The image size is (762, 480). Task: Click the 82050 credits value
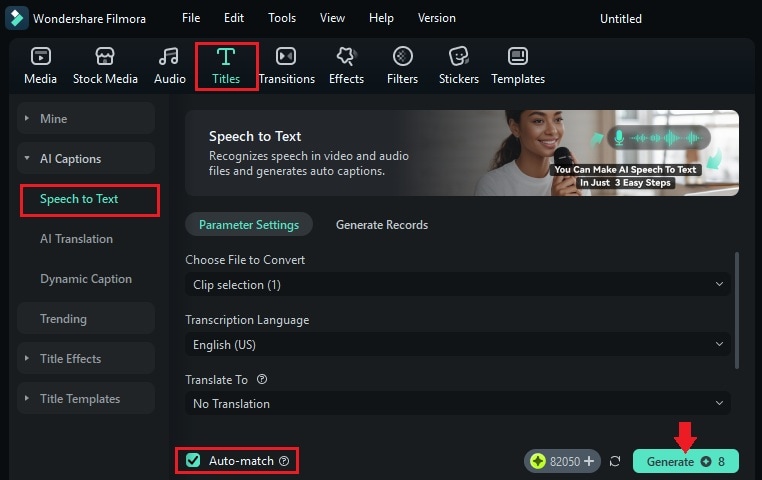(565, 461)
